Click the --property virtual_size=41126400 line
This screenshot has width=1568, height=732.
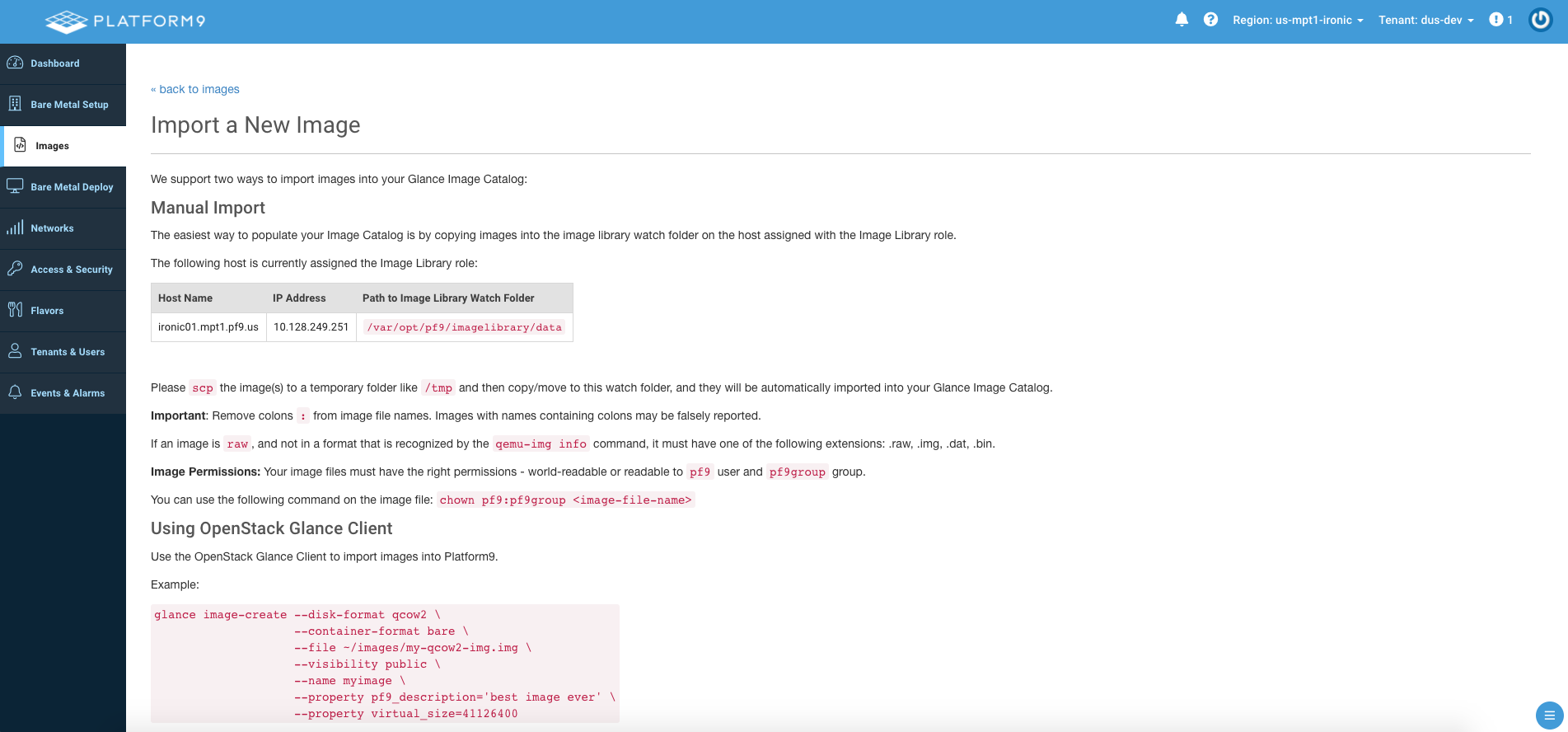pyautogui.click(x=406, y=714)
